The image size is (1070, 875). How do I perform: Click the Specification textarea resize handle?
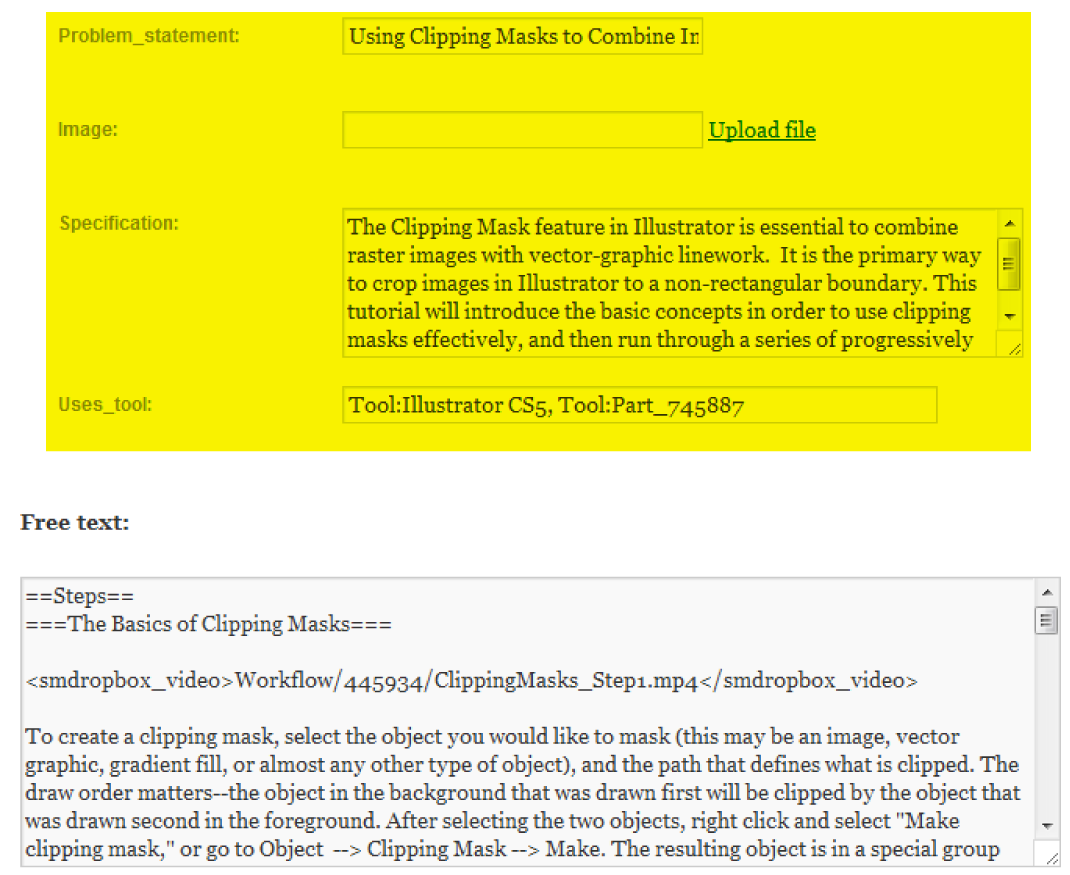(1013, 348)
